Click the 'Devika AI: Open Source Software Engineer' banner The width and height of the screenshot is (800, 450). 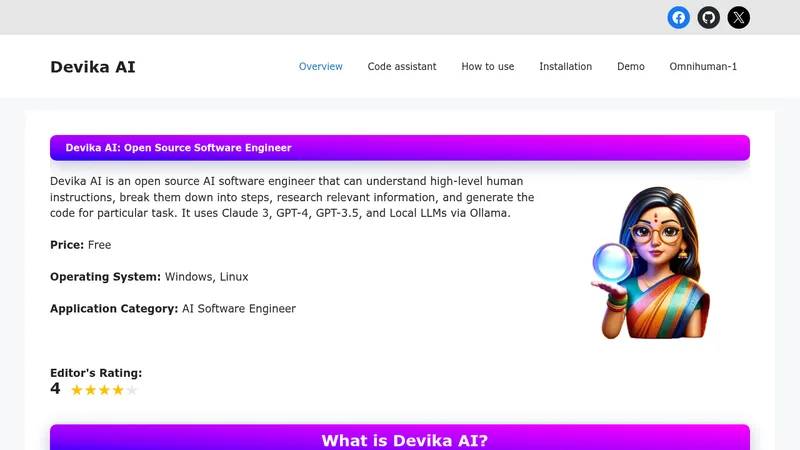[x=400, y=148]
